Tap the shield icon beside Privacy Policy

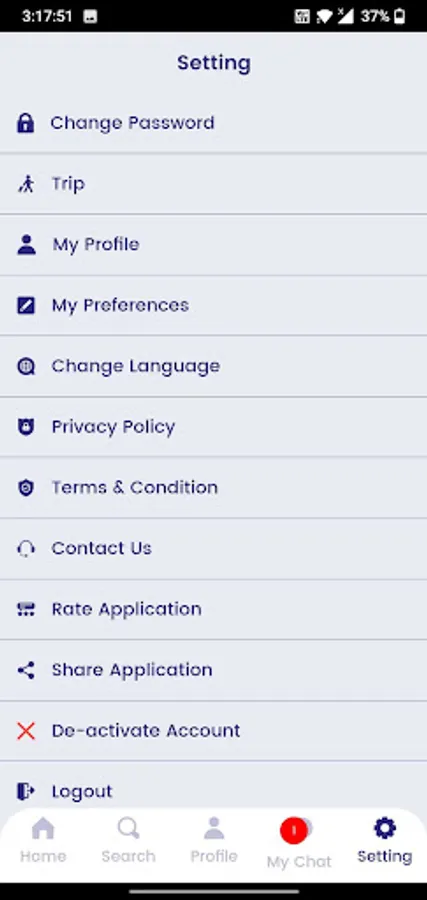click(26, 427)
